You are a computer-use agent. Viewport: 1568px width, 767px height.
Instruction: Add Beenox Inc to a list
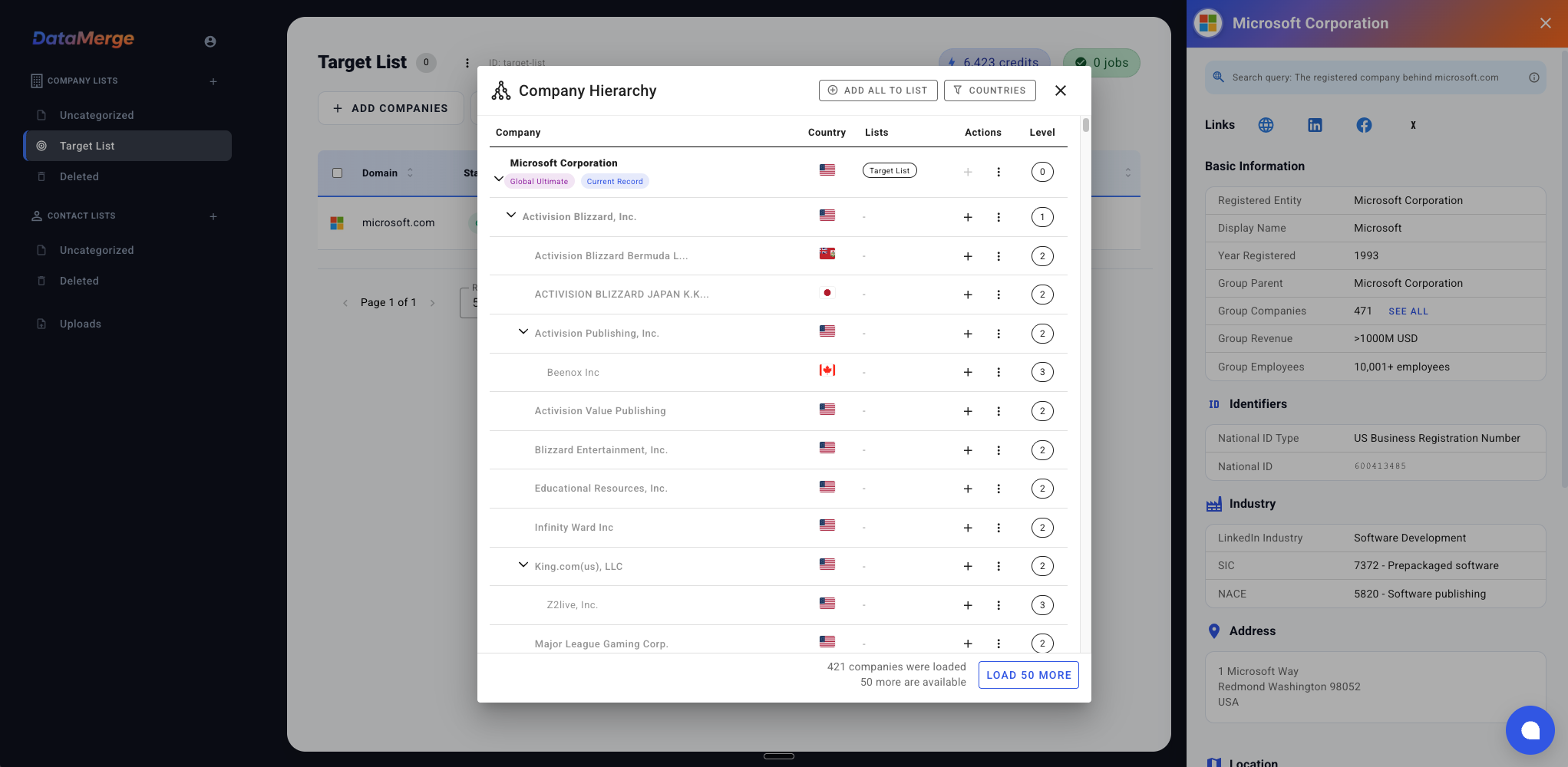click(x=968, y=373)
